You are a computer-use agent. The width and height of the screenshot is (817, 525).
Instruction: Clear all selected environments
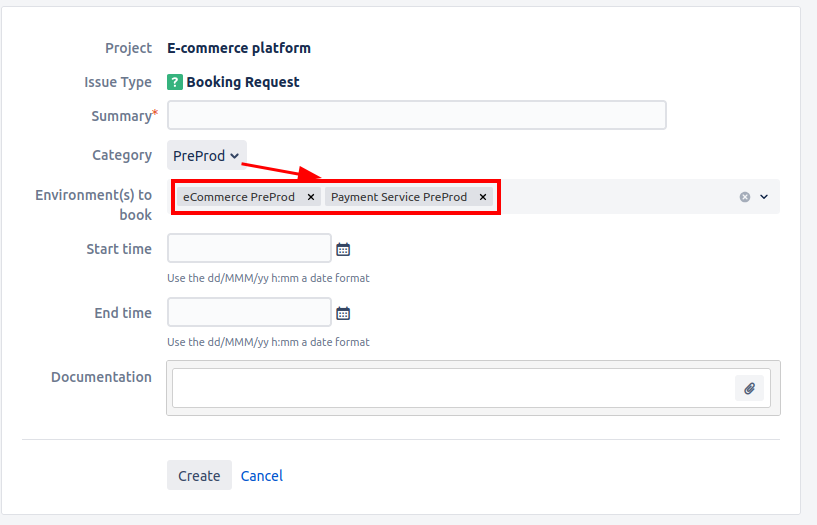[744, 197]
